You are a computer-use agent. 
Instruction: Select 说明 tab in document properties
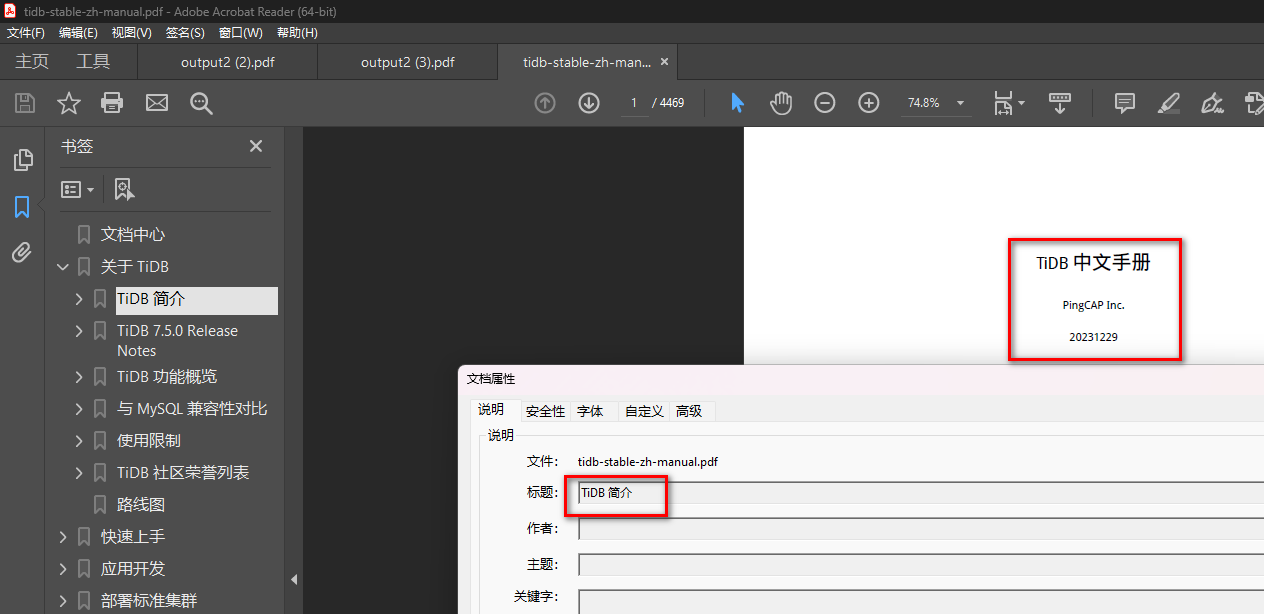pos(491,410)
